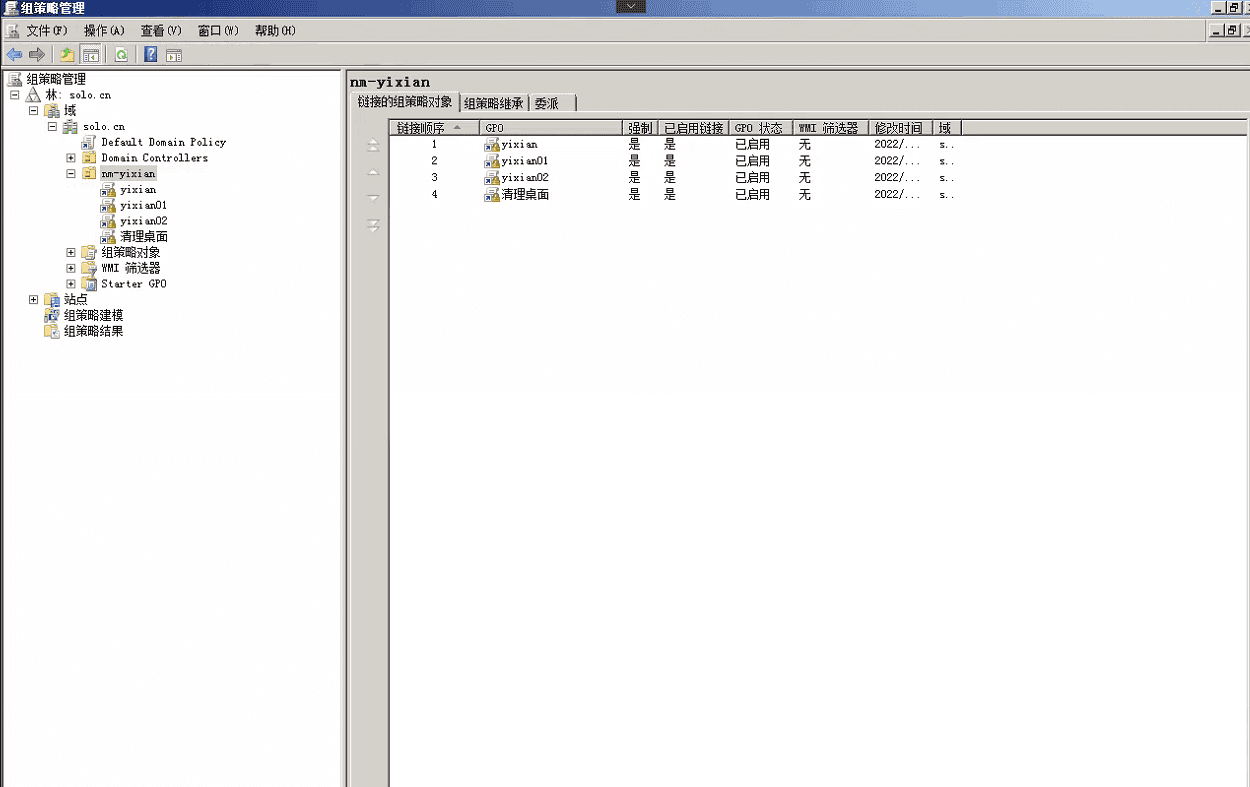Sort by the 链接顺序 column header

[x=434, y=128]
